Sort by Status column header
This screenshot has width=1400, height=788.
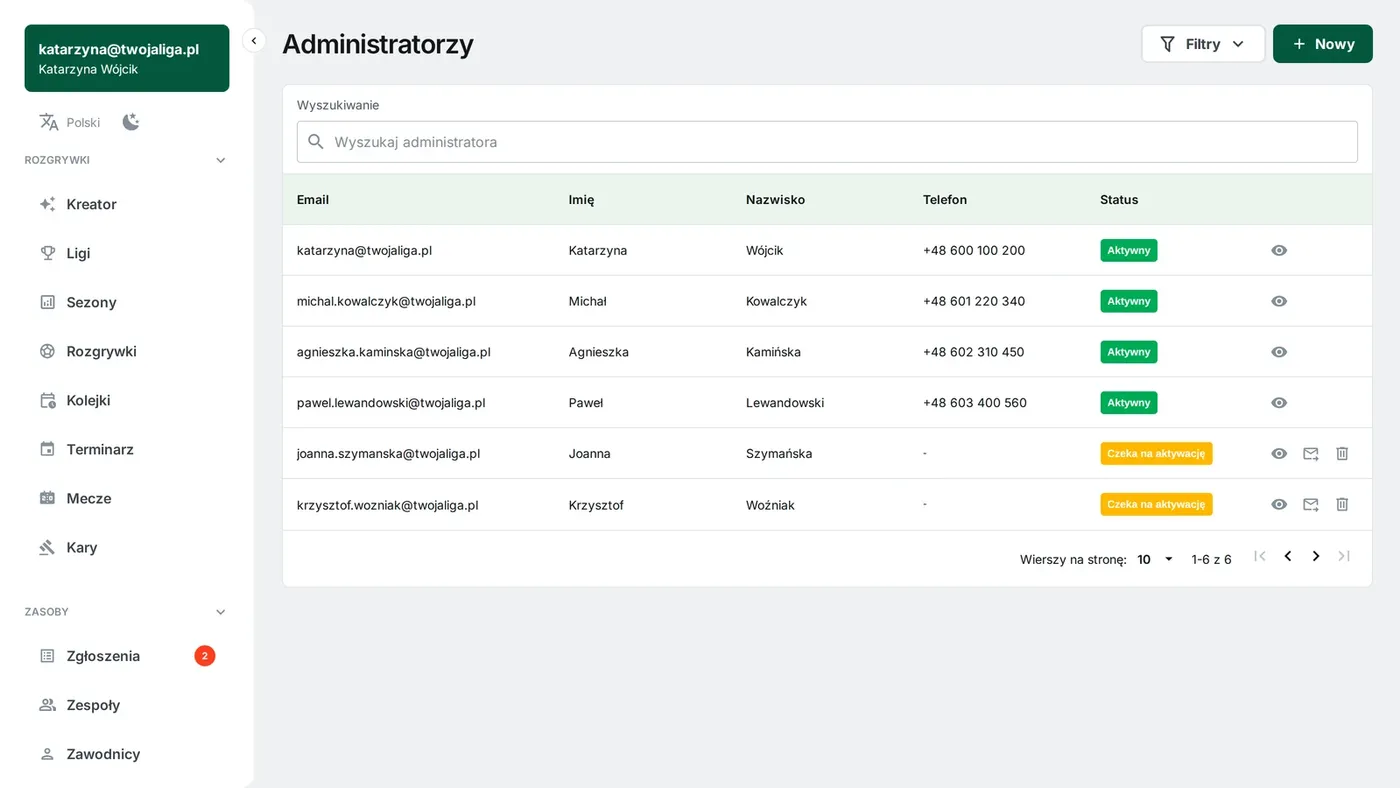pyautogui.click(x=1119, y=200)
